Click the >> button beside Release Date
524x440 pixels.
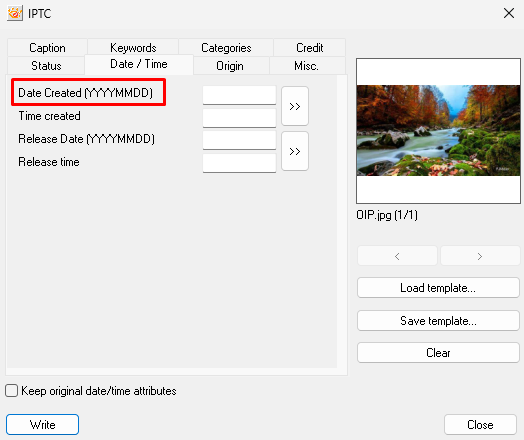coord(295,151)
